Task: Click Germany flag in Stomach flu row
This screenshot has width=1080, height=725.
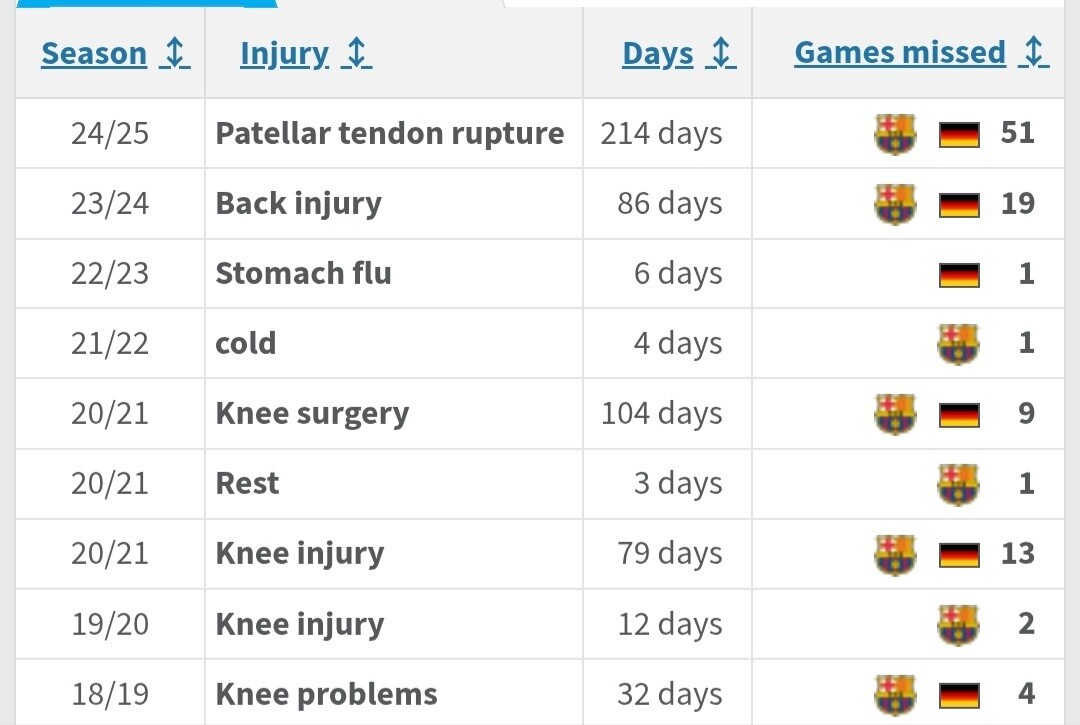Action: click(x=959, y=275)
